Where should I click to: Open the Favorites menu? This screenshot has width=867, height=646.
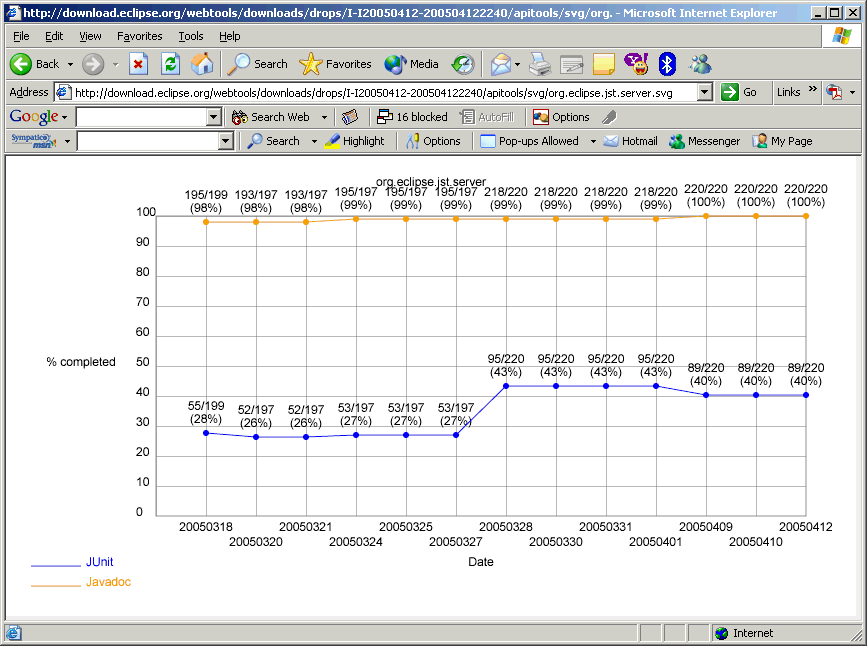pos(139,36)
